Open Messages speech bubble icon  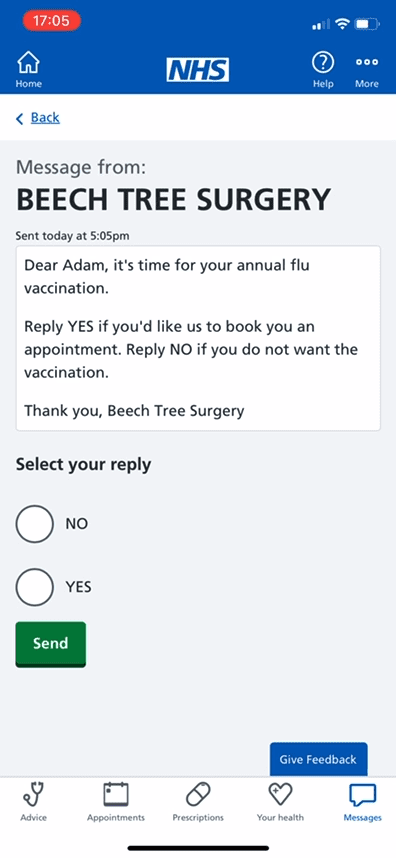point(363,795)
